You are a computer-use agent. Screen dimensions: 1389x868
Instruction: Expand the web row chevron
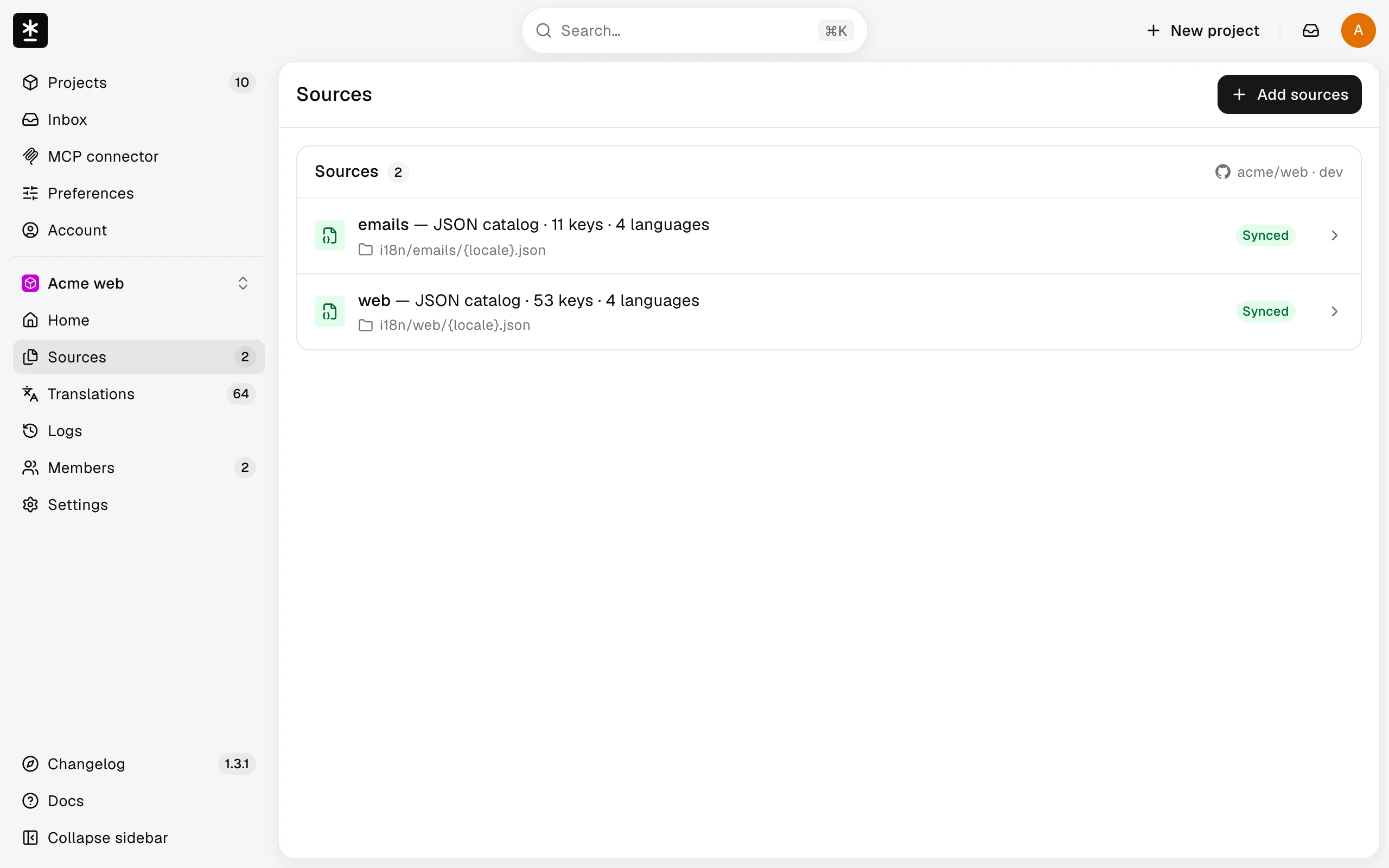pos(1335,311)
